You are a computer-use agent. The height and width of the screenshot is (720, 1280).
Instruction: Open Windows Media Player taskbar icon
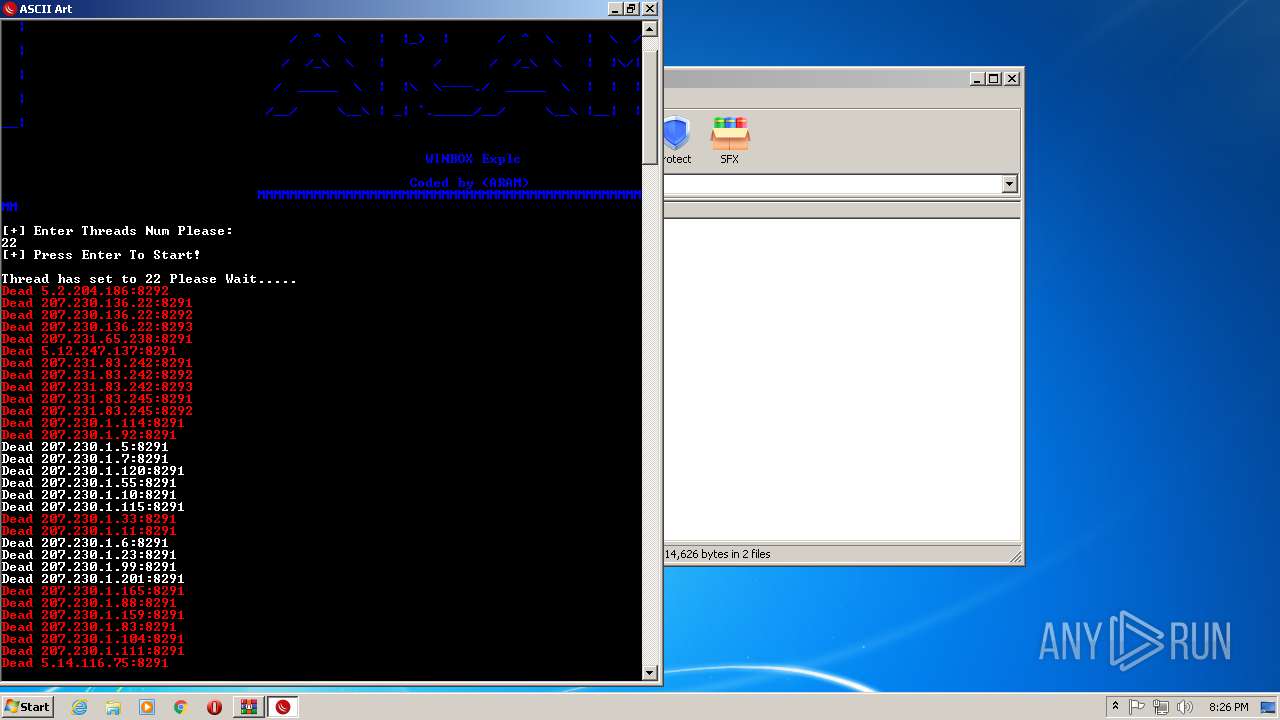pyautogui.click(x=147, y=707)
